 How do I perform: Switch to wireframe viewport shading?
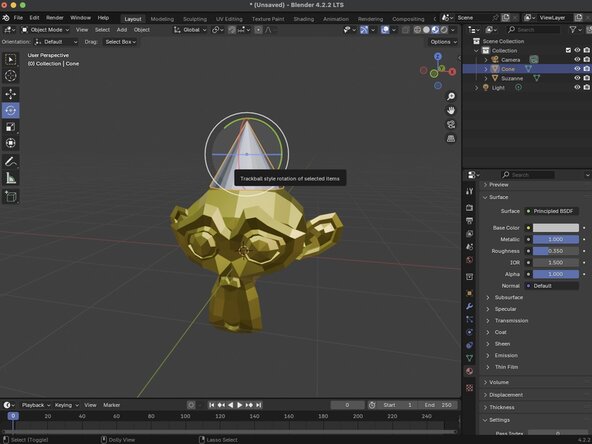click(417, 30)
